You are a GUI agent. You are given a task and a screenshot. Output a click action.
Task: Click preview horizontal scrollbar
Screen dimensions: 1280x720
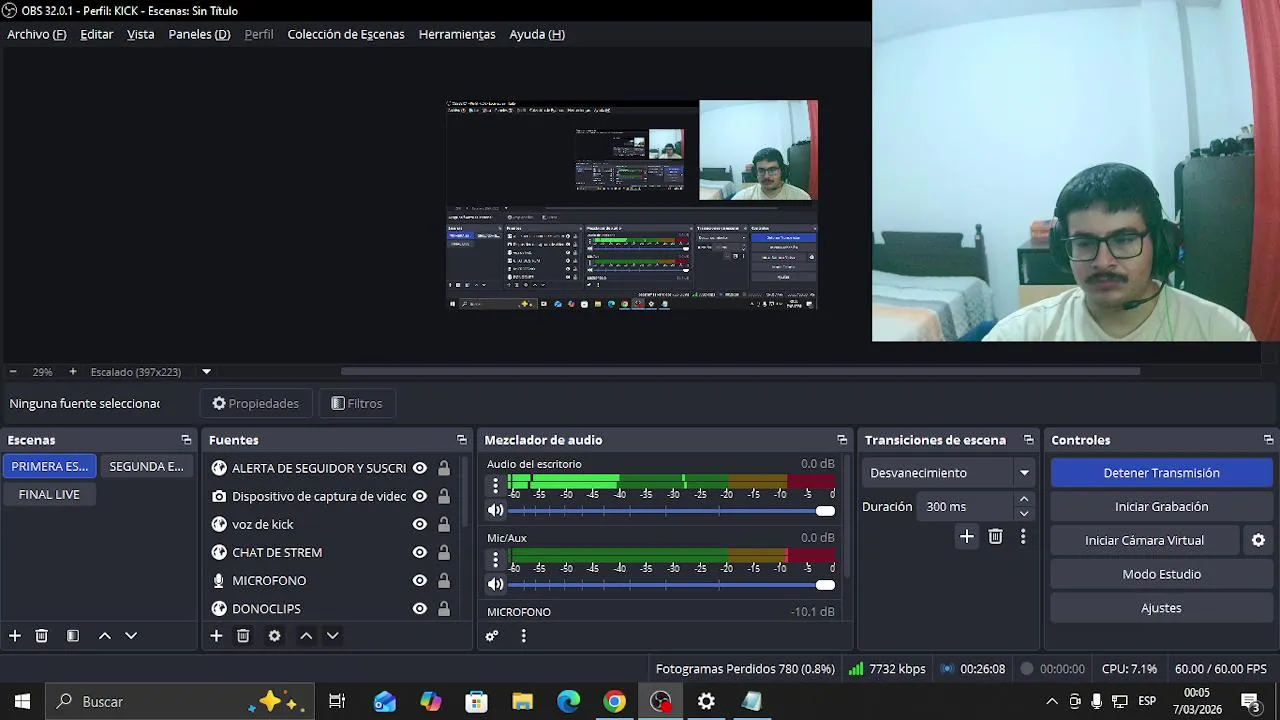tap(740, 372)
